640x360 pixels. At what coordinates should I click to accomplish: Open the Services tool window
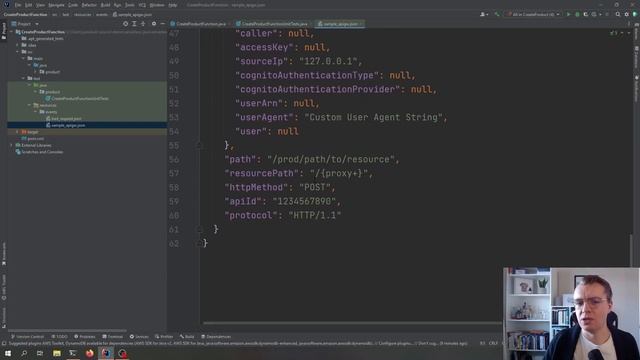tap(139, 337)
